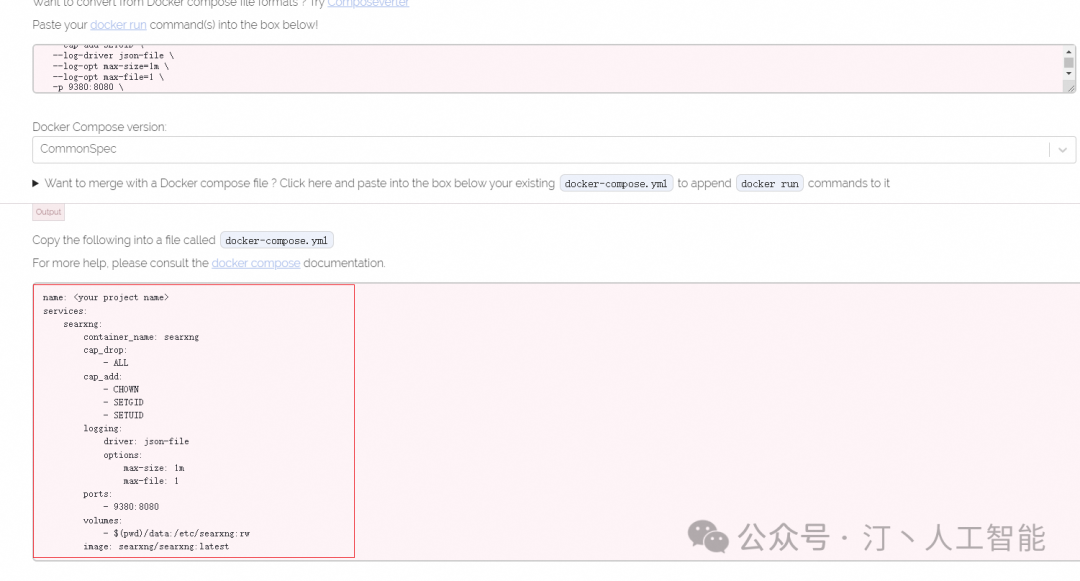Click the 'services:' output line
The image size is (1080, 581).
[65, 311]
